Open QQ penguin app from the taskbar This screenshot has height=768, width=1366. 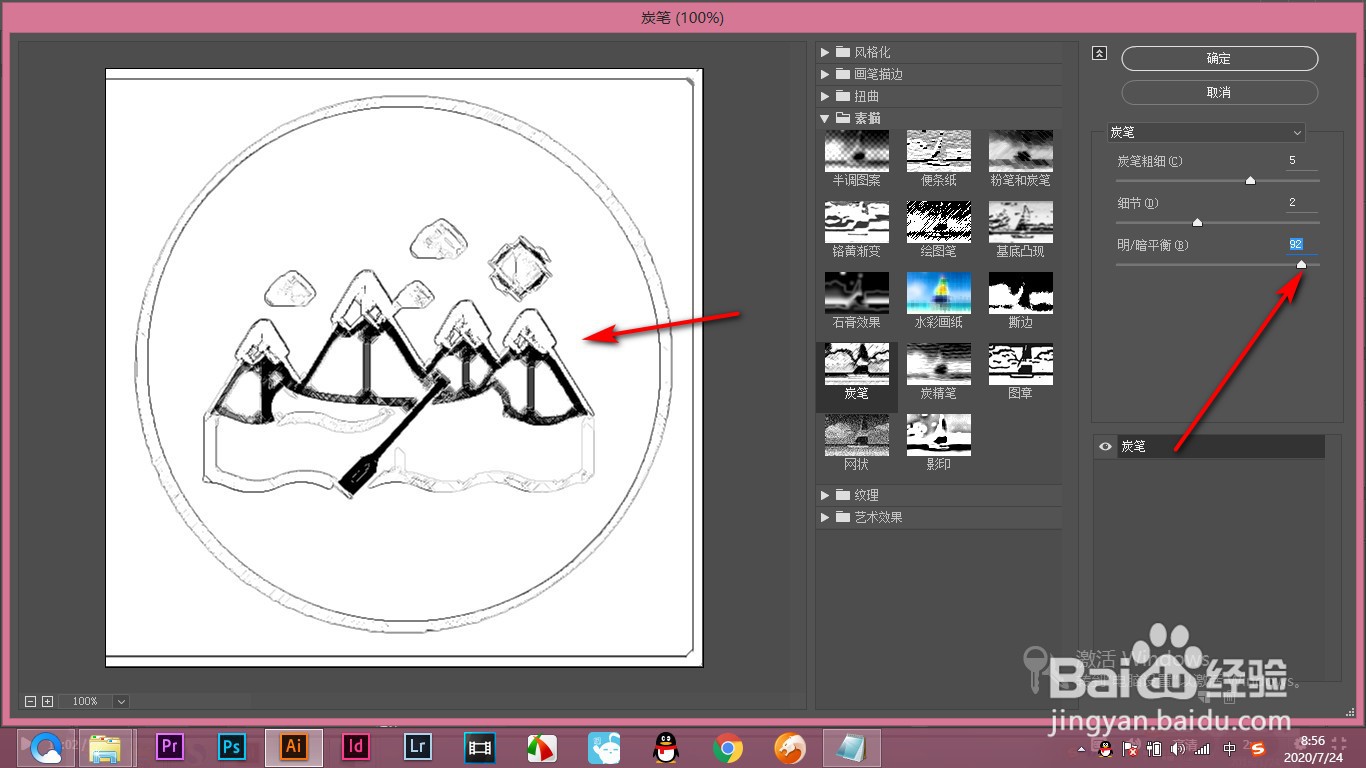click(666, 747)
